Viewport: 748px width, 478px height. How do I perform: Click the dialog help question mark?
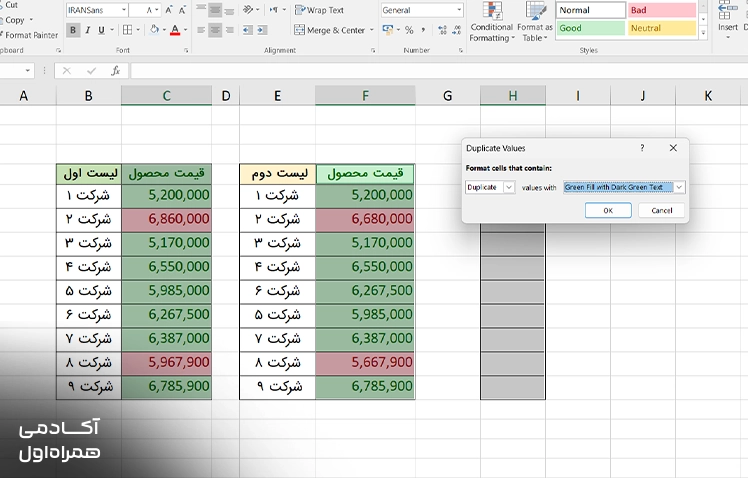642,148
